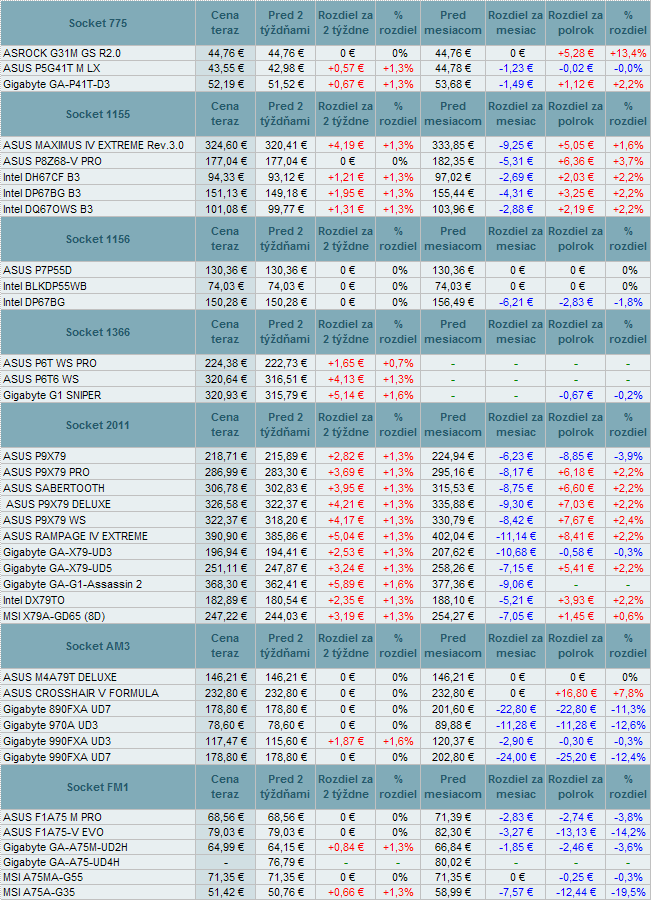651x900 pixels.
Task: Click Gigabyte GA-X79-UD3 product name
Action: tap(57, 553)
